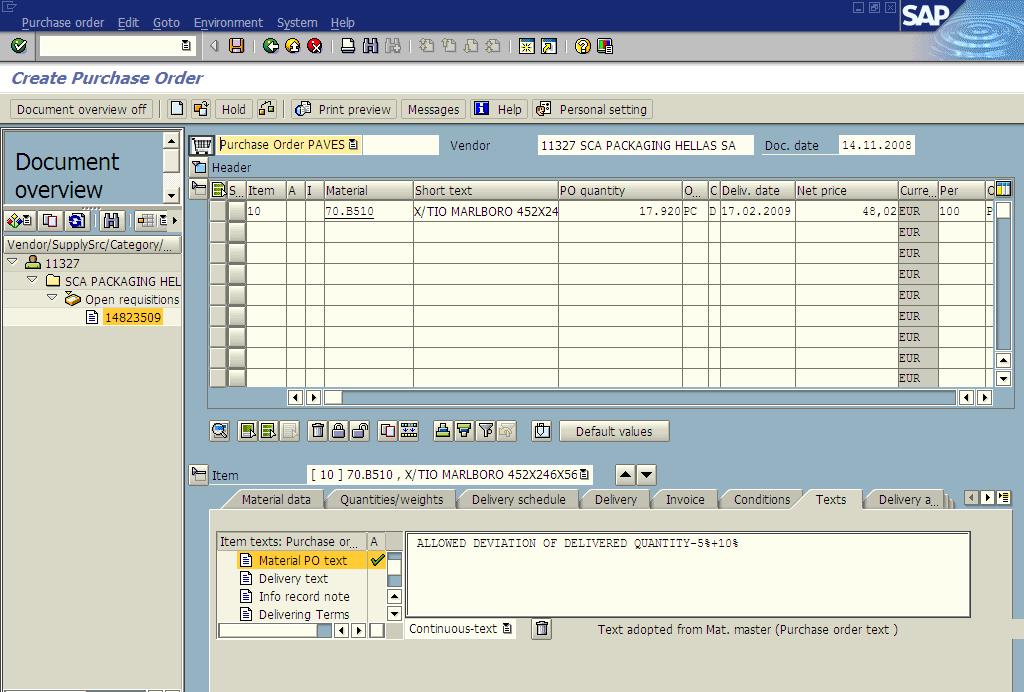1024x692 pixels.
Task: Click the Personal setting button
Action: pos(593,109)
